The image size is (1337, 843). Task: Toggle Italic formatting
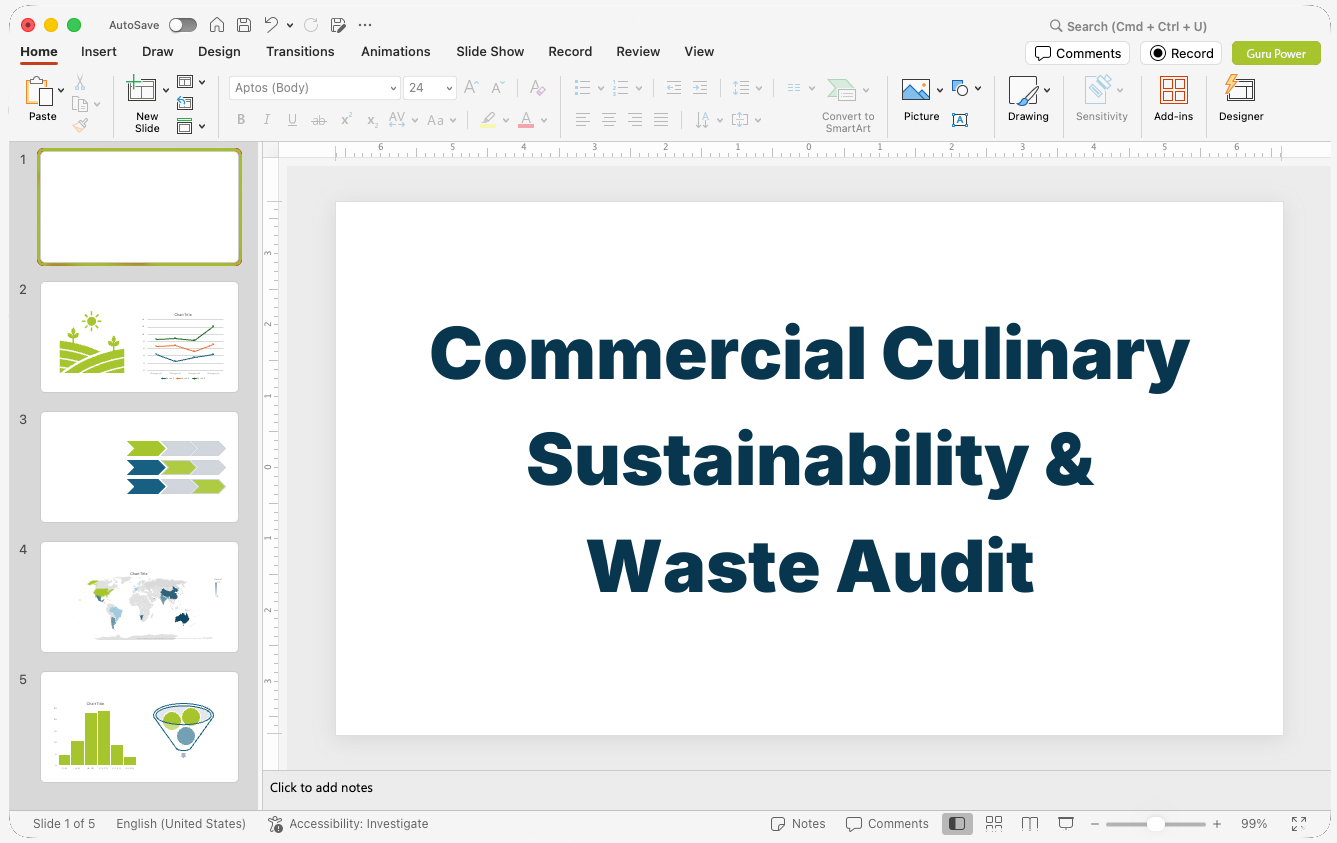click(x=267, y=120)
